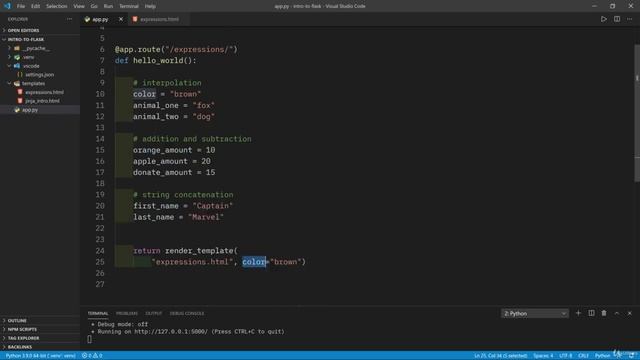Screen dimensions: 640x360
Task: Click line number 24 in the gutter
Action: tap(100, 251)
